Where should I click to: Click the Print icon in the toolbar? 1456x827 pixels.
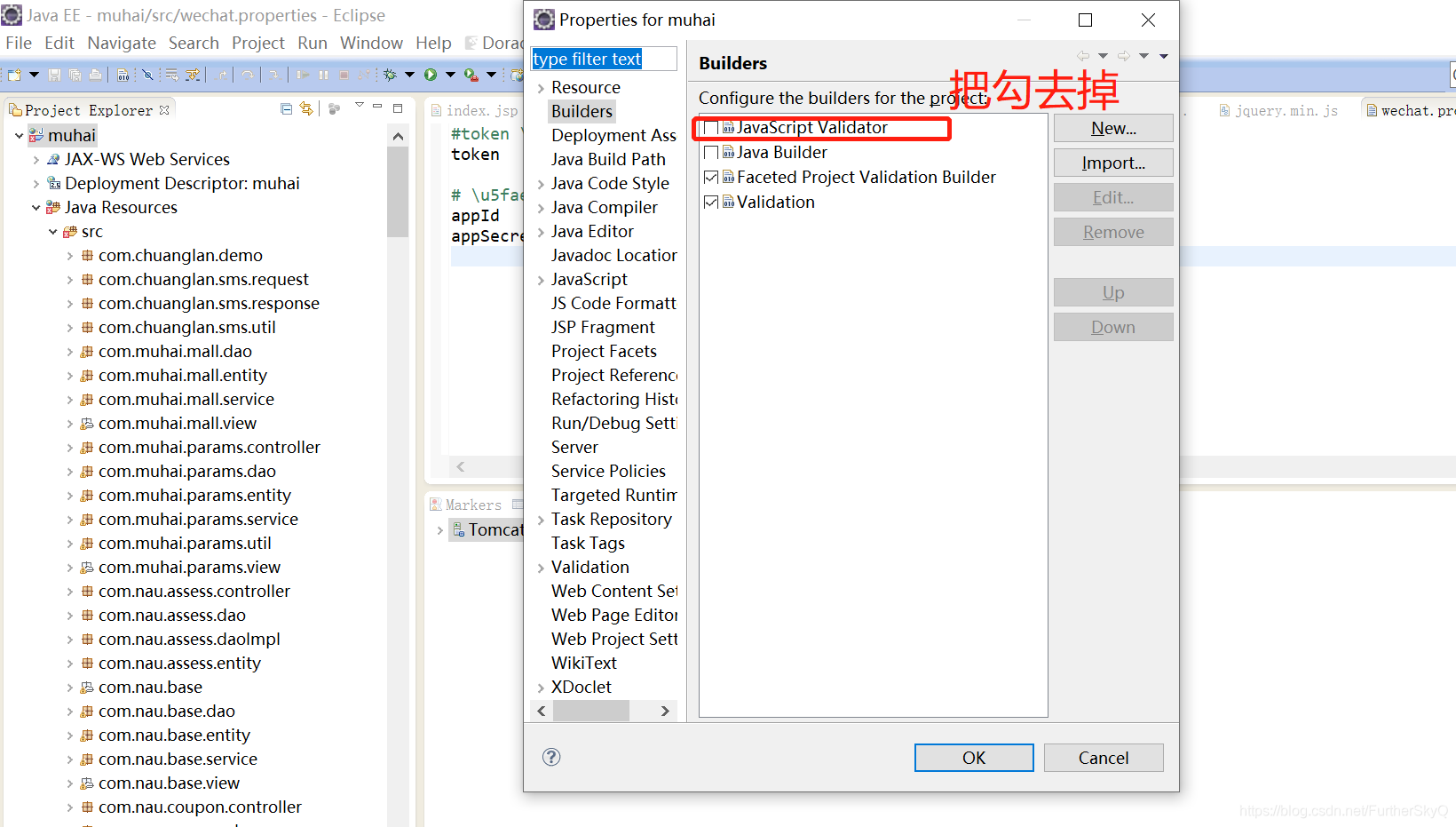pyautogui.click(x=96, y=75)
